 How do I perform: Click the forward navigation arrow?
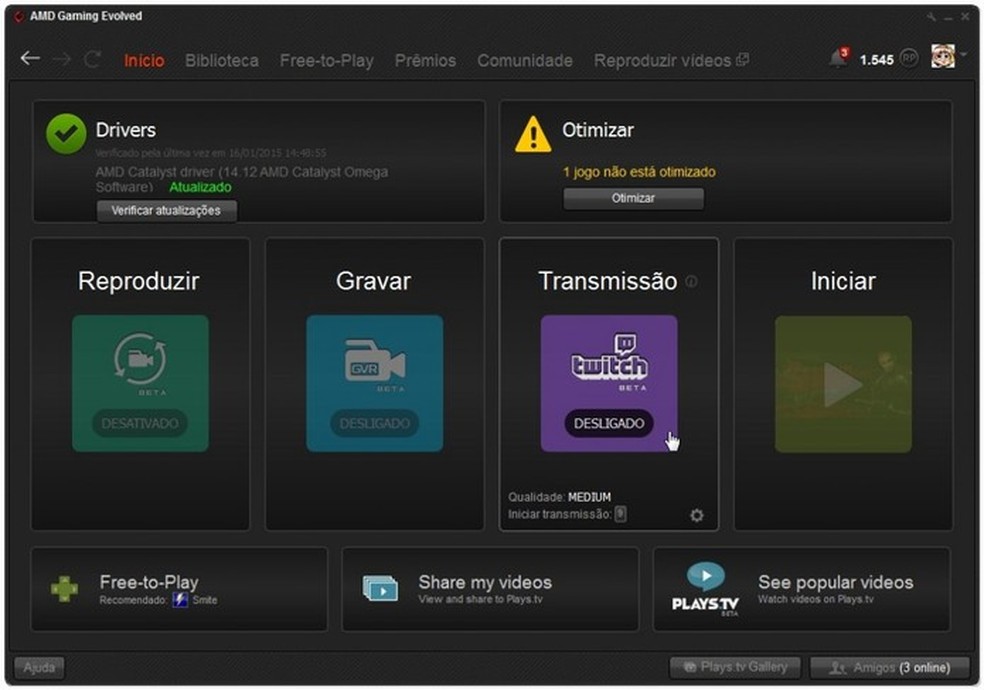click(x=62, y=59)
